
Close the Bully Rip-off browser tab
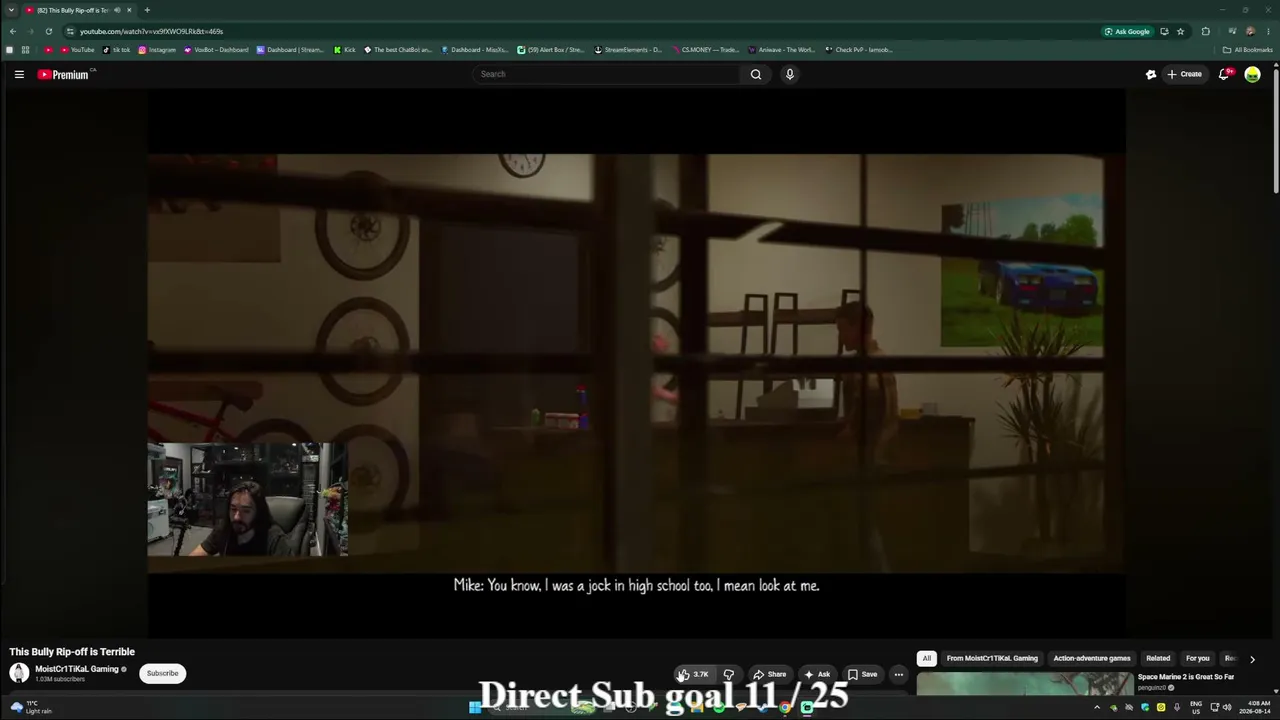coord(129,10)
